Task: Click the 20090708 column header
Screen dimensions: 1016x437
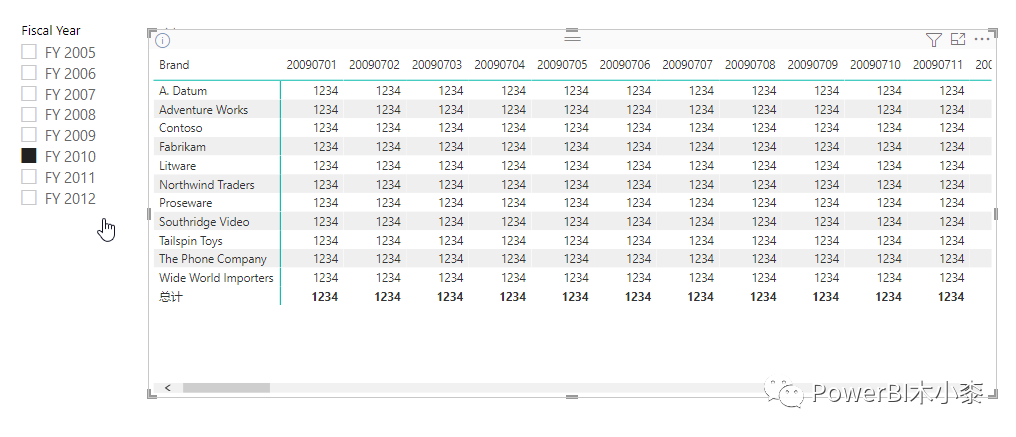Action: (x=750, y=65)
